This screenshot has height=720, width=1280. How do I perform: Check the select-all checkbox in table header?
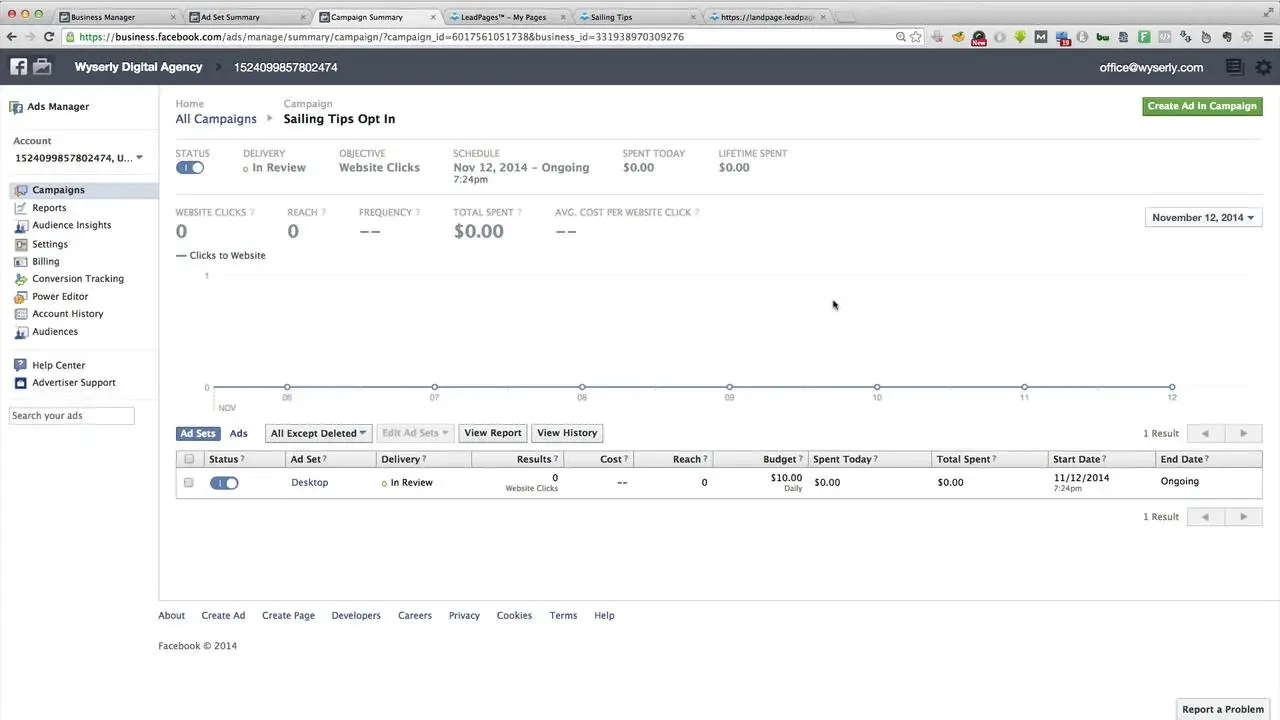coord(189,459)
